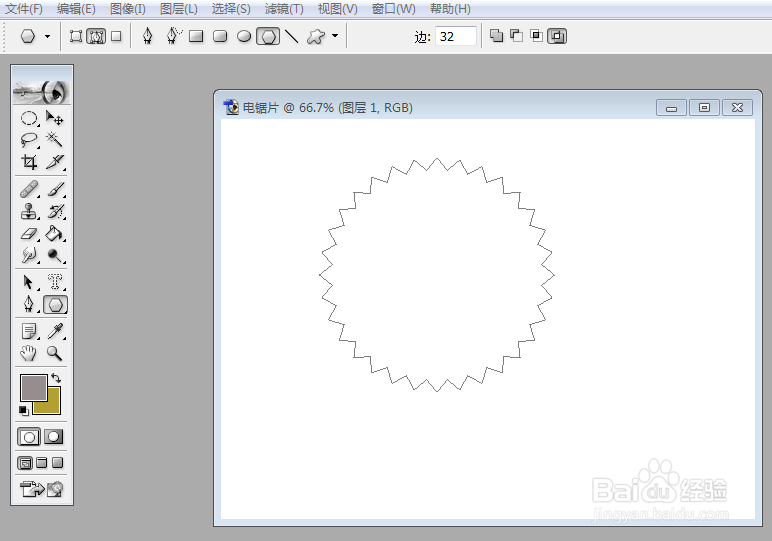Select the Elliptical Marquee tool
The width and height of the screenshot is (772, 541).
(29, 118)
